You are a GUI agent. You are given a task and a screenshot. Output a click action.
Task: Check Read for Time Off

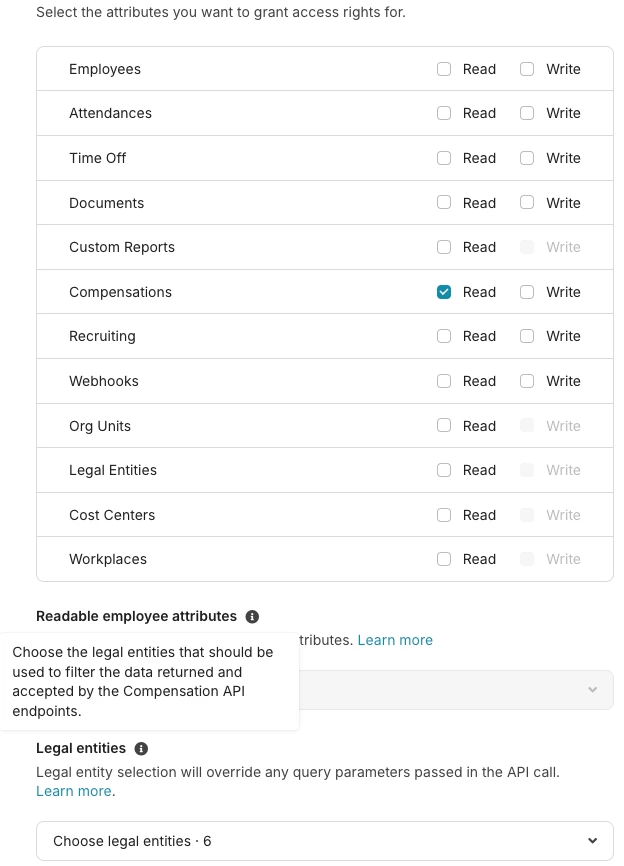444,158
